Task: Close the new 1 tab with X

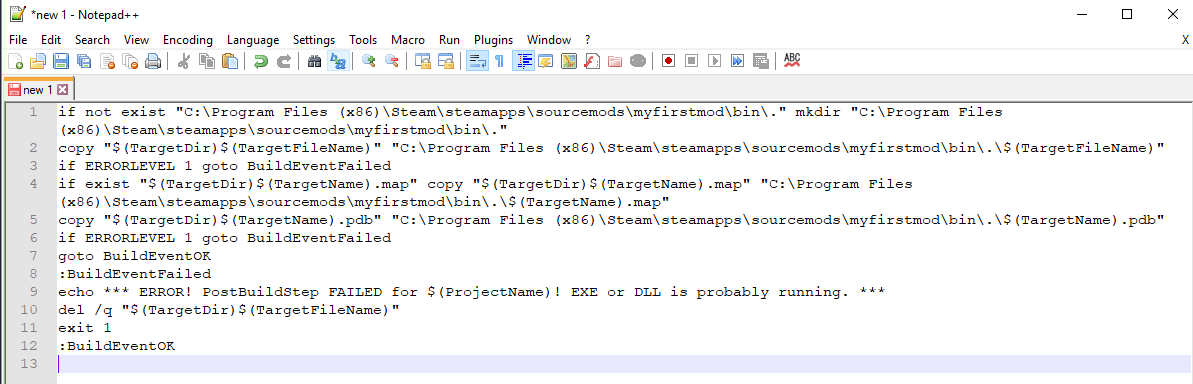Action: tap(62, 90)
